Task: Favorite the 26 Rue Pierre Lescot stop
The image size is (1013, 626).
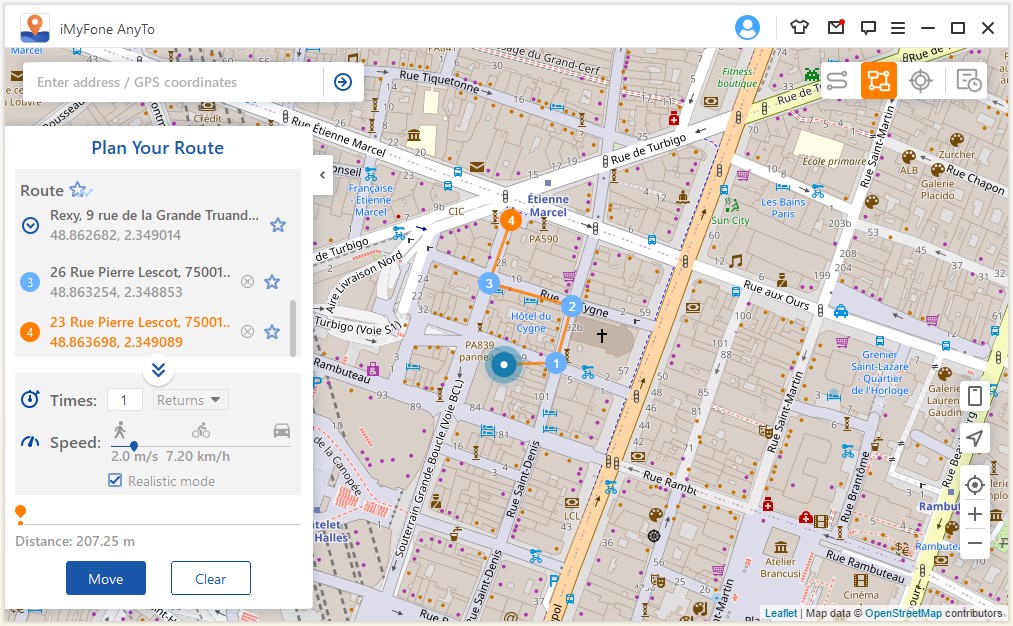Action: coord(272,282)
